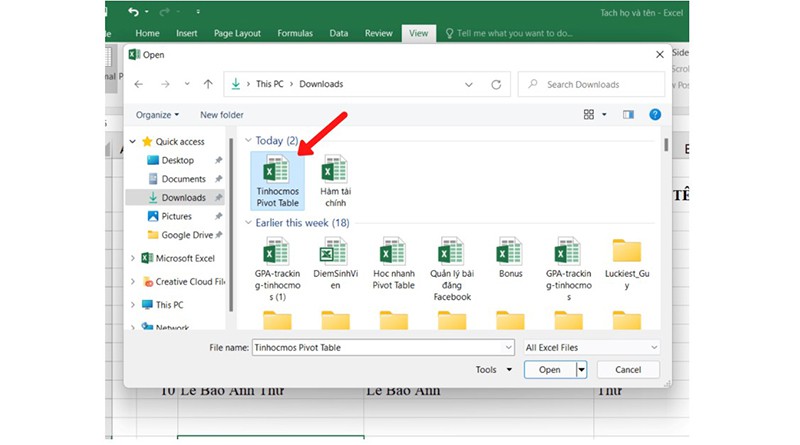800x445 pixels.
Task: Open Desktop in Quick access
Action: click(x=178, y=160)
